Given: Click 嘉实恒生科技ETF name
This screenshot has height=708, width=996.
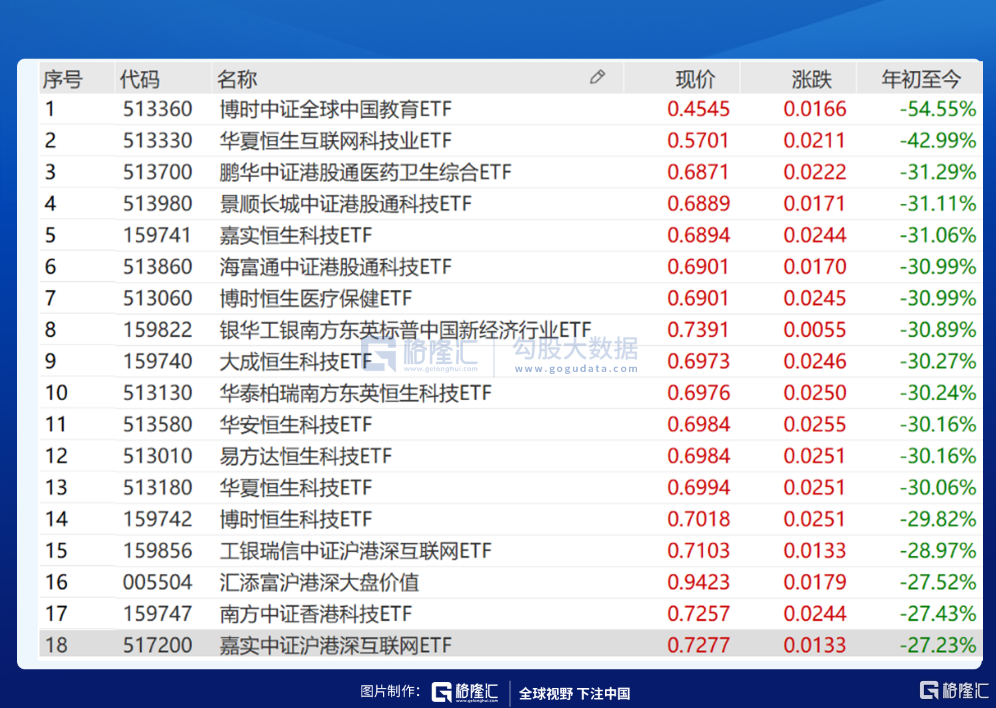Looking at the screenshot, I should point(295,235).
